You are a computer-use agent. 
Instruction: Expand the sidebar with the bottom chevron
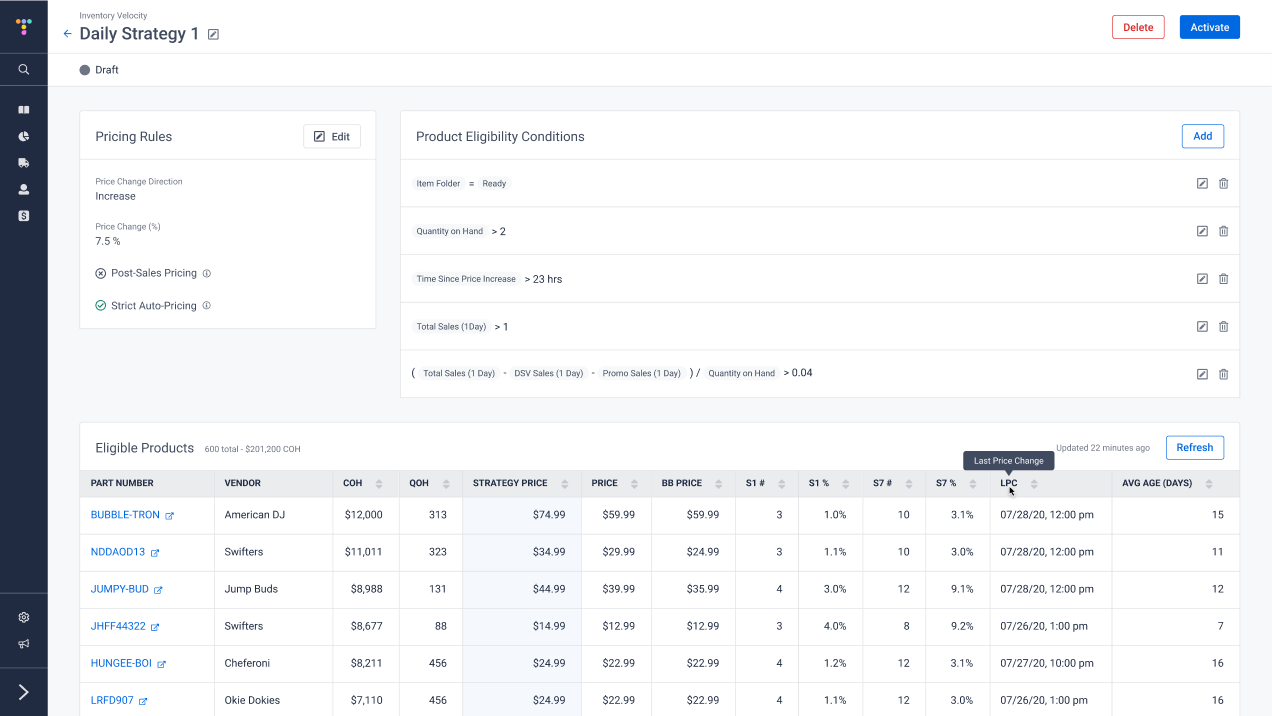click(24, 691)
